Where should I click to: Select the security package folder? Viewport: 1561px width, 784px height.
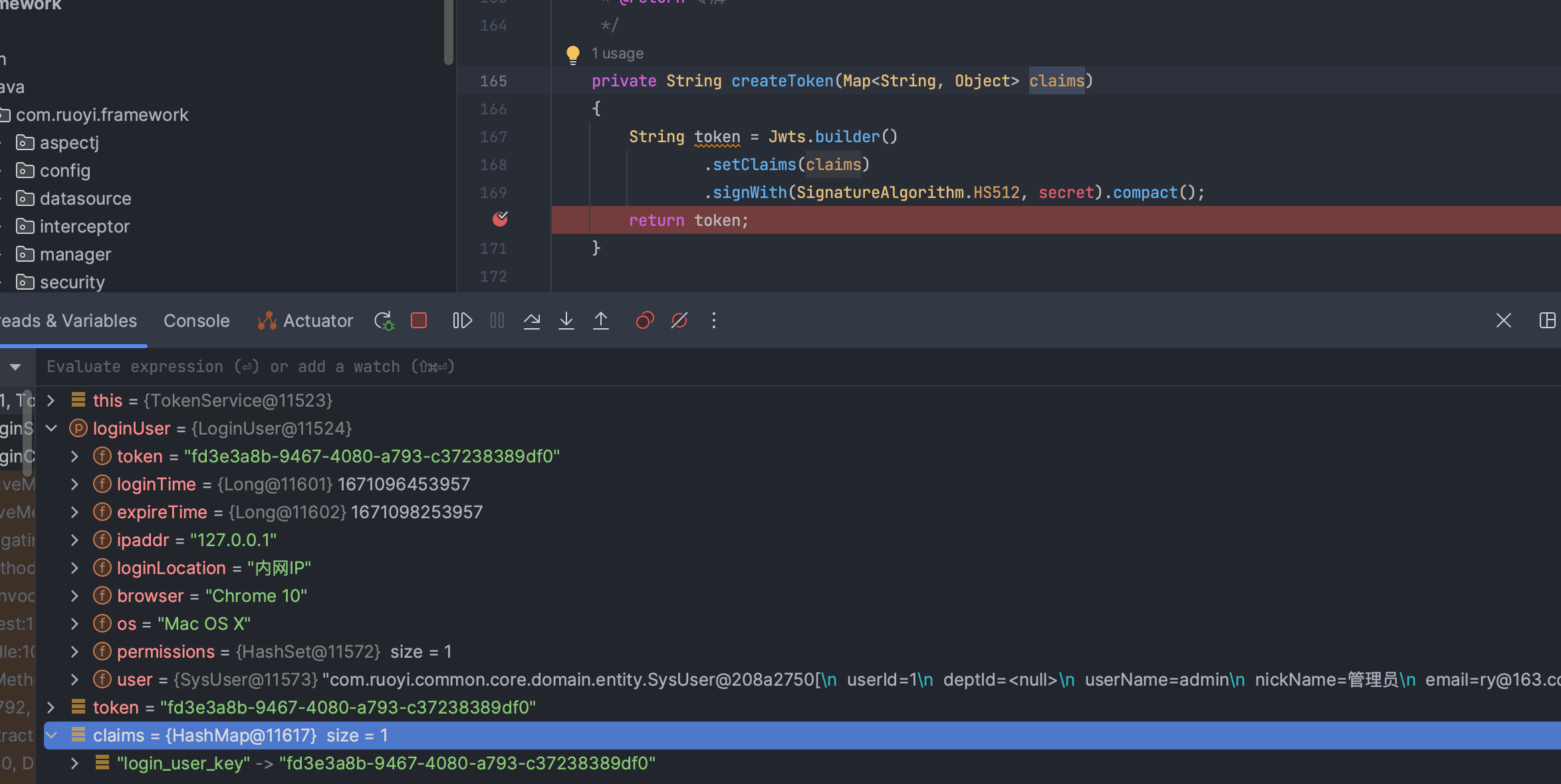[x=60, y=282]
